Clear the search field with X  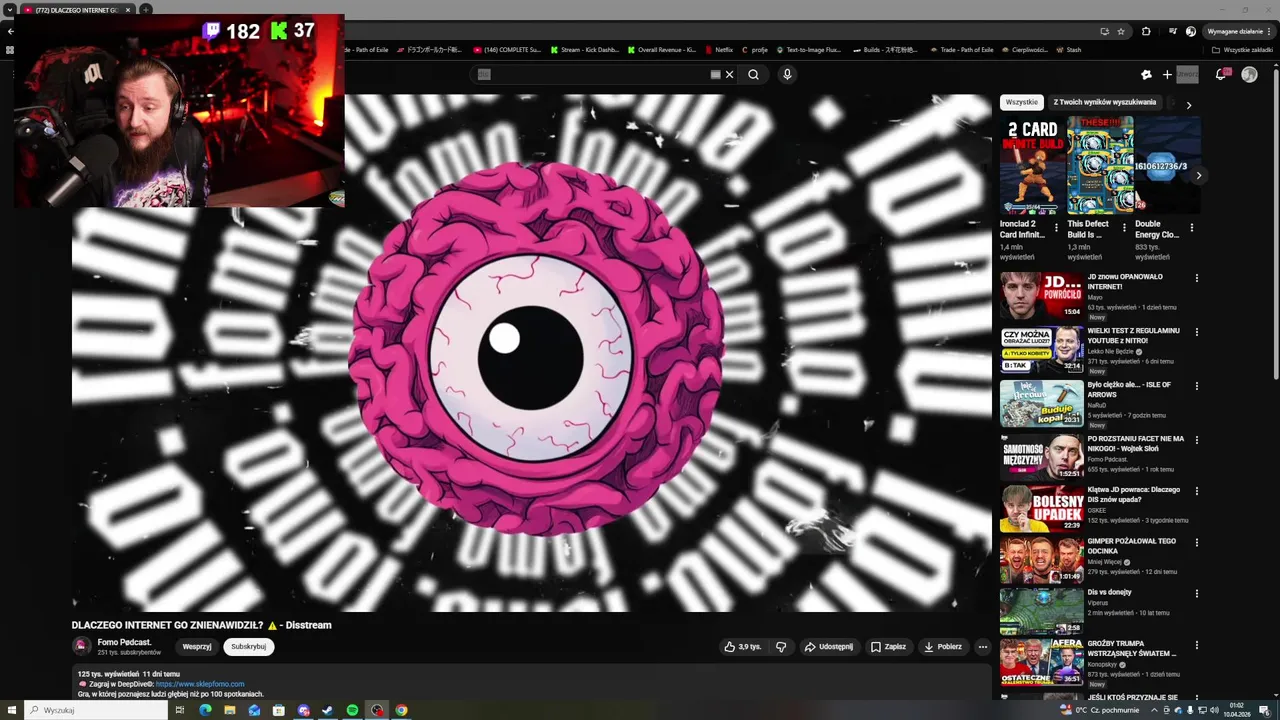(729, 74)
